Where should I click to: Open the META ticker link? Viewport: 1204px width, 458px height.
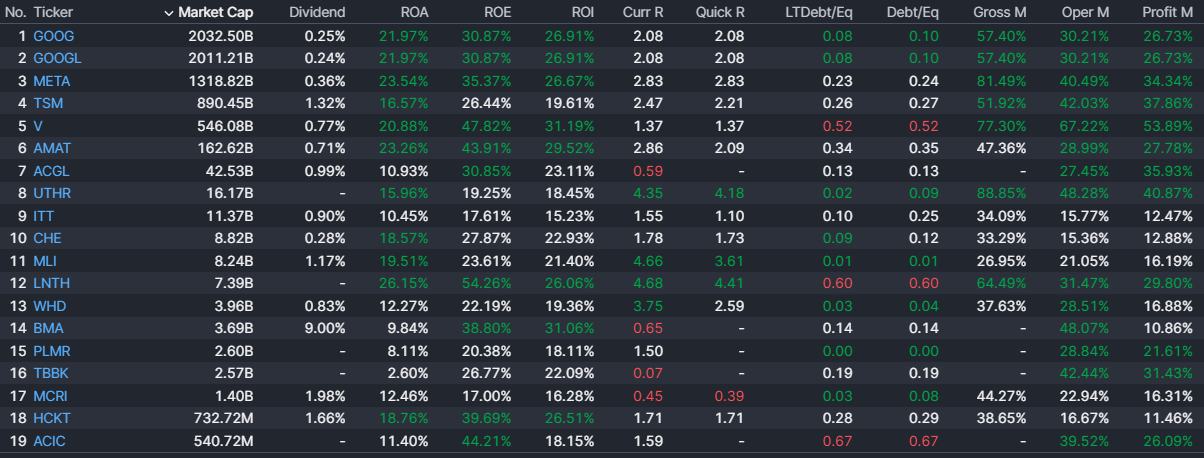click(52, 81)
